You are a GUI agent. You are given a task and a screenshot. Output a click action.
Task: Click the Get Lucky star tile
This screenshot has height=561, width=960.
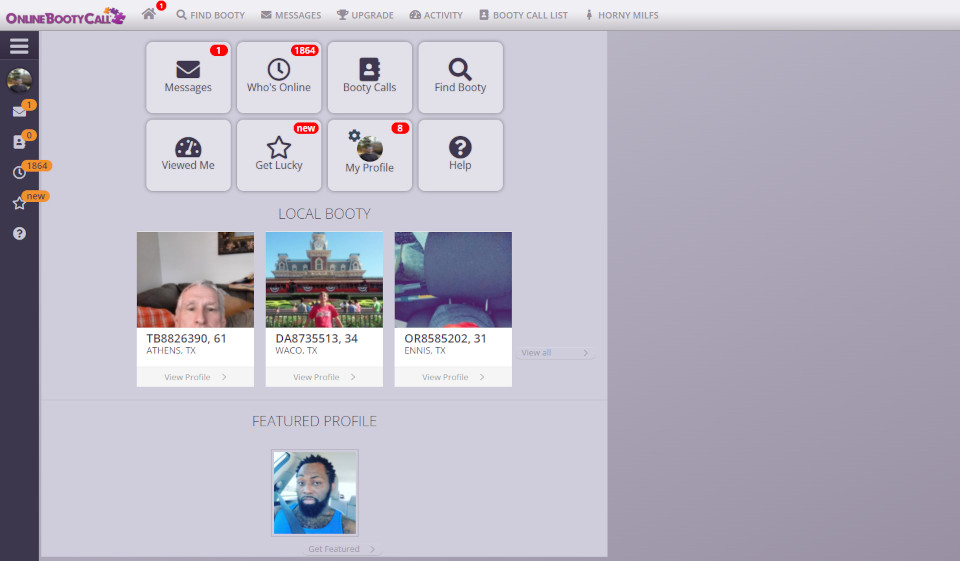coord(279,155)
